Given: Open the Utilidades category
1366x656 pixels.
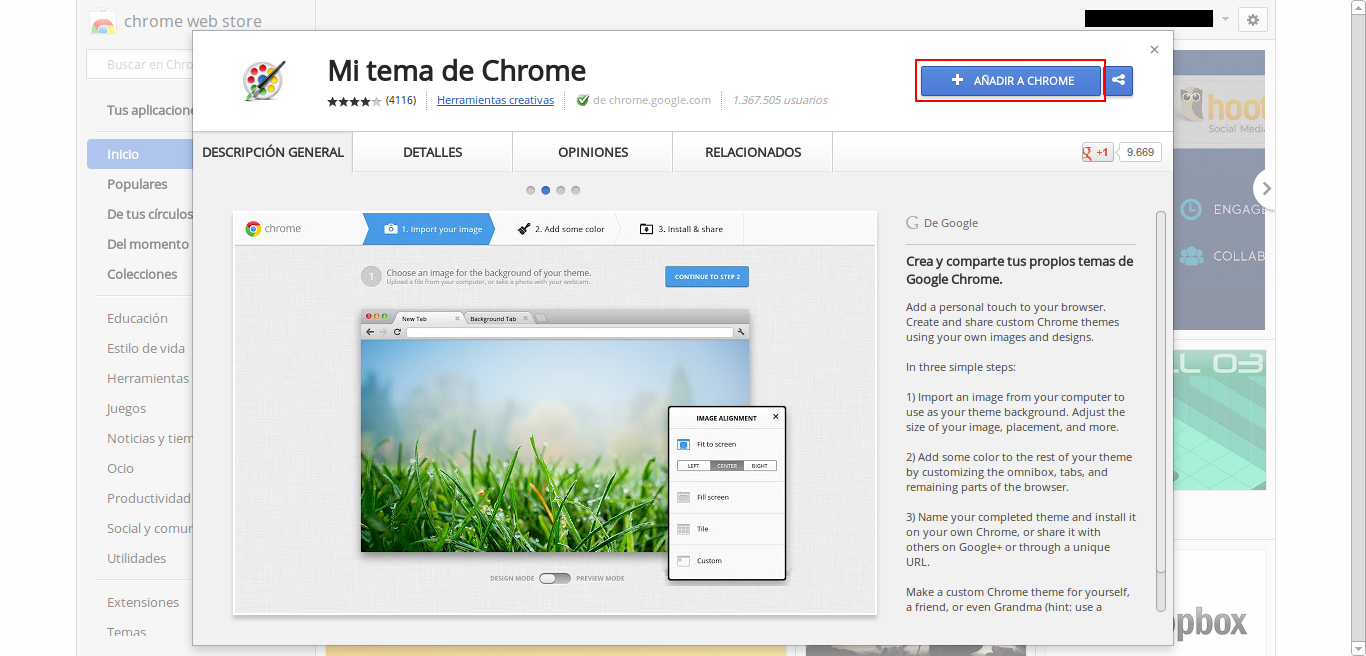Looking at the screenshot, I should pyautogui.click(x=137, y=558).
